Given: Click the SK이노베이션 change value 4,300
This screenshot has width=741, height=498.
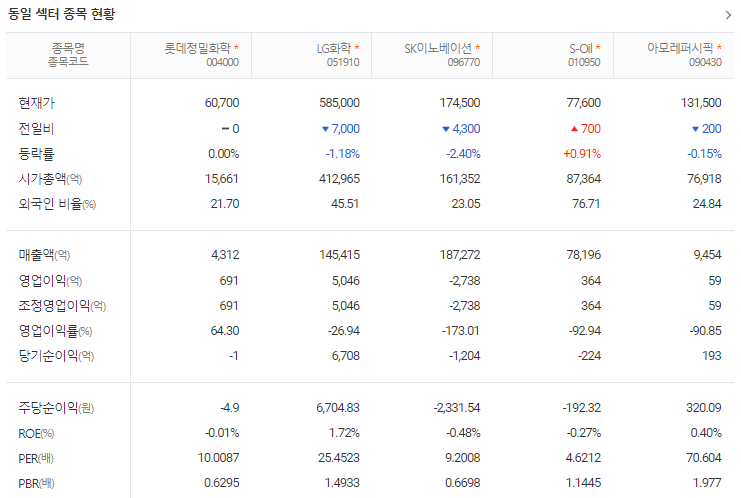Looking at the screenshot, I should pyautogui.click(x=466, y=129).
